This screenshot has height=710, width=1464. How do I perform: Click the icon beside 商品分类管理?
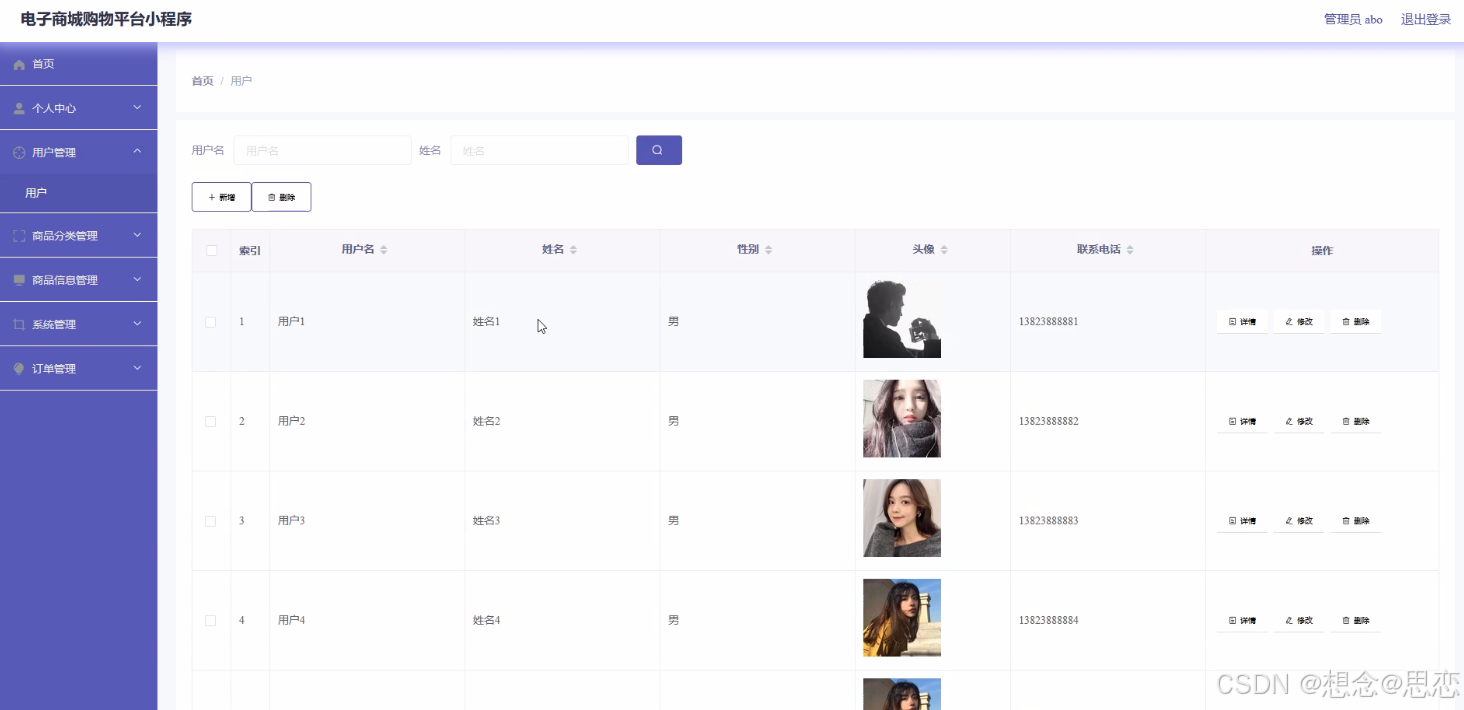point(19,236)
